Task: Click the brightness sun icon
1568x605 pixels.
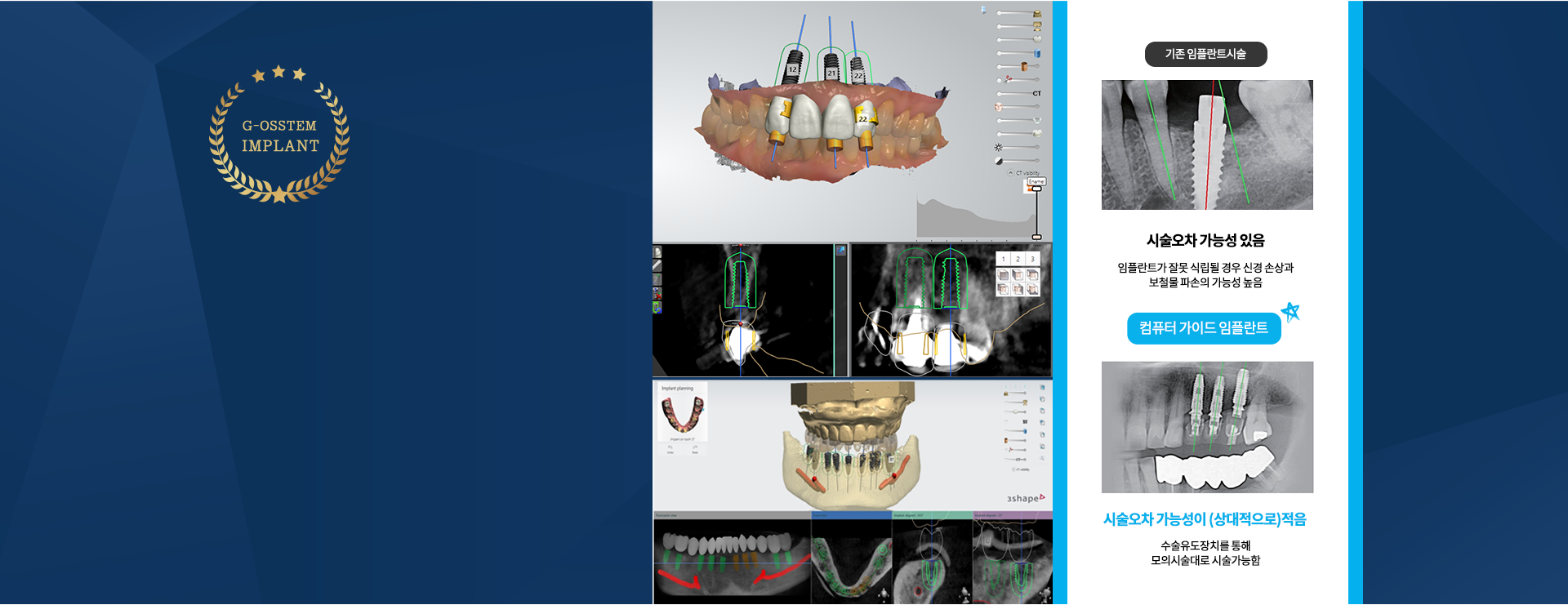Action: [998, 147]
